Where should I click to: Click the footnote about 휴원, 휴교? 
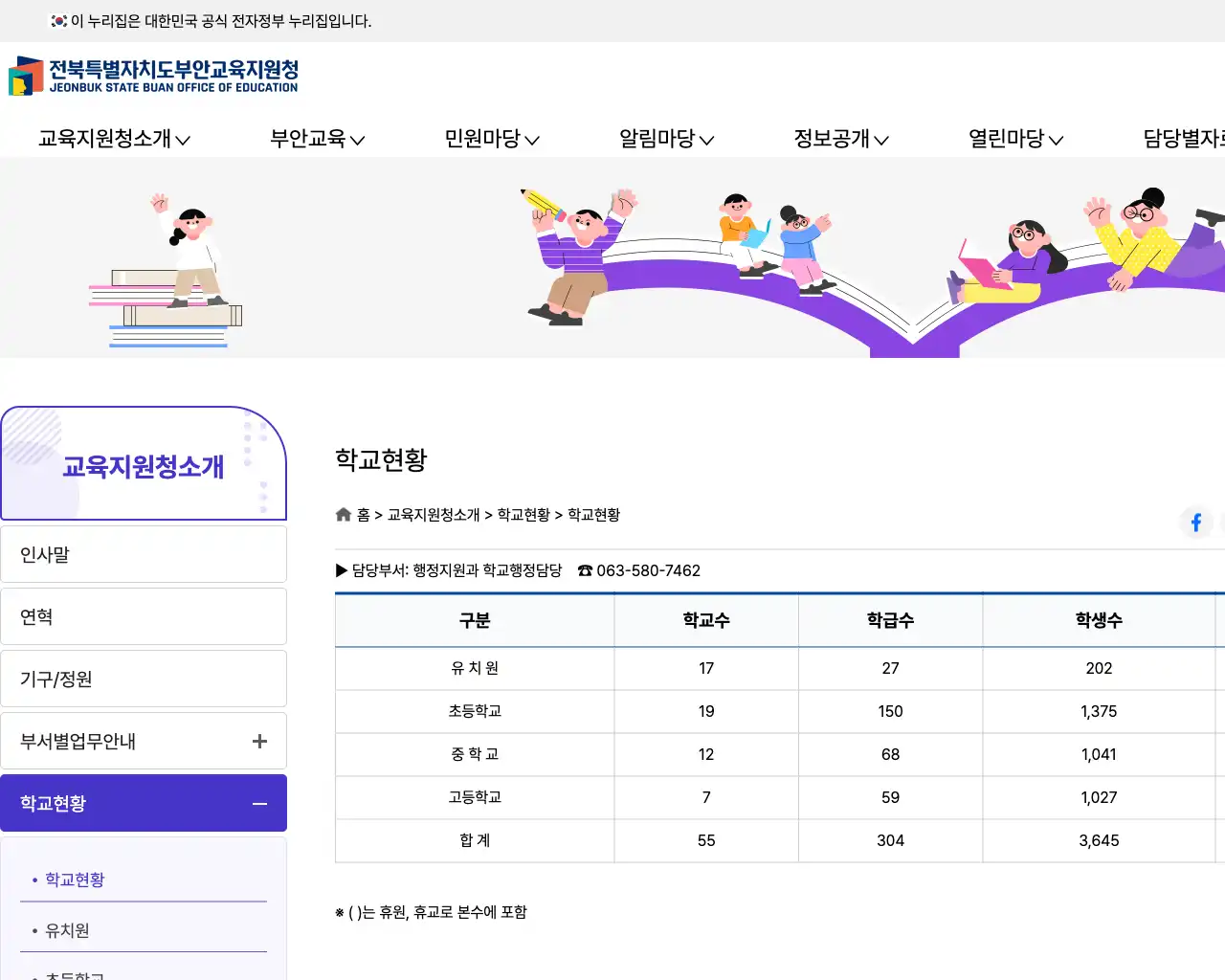431,912
